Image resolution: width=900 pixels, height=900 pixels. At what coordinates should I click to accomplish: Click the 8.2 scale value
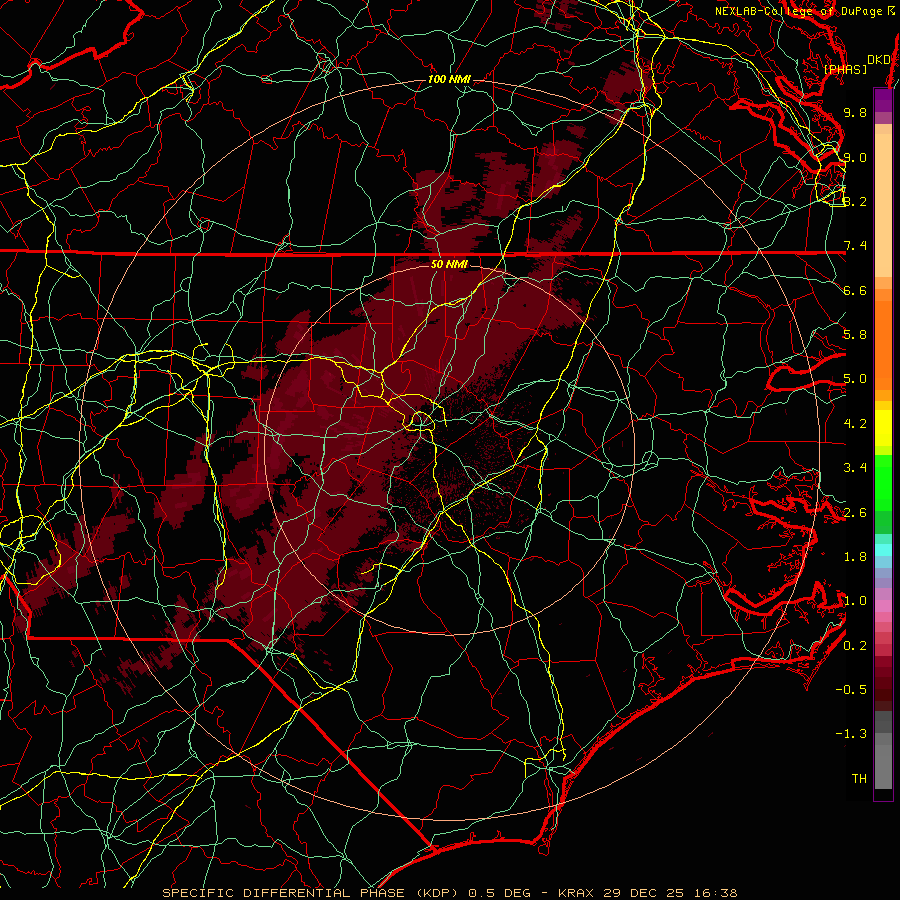tap(855, 201)
